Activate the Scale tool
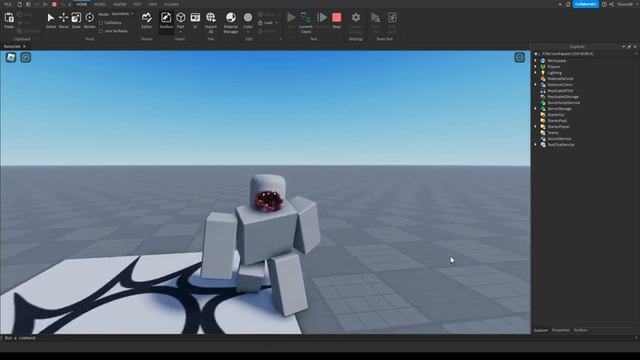This screenshot has width=640, height=360. click(76, 18)
